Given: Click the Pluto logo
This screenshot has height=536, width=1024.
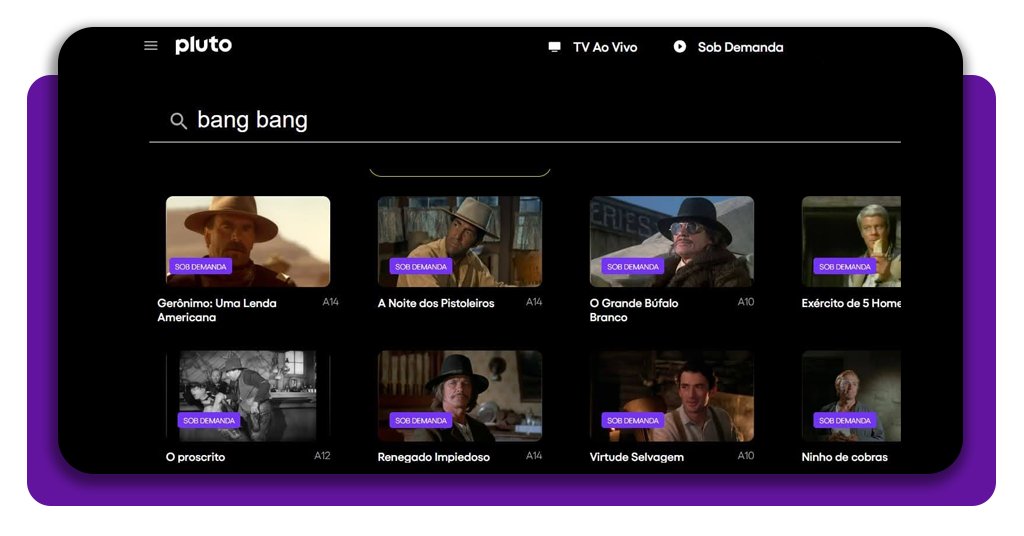Looking at the screenshot, I should pyautogui.click(x=203, y=46).
